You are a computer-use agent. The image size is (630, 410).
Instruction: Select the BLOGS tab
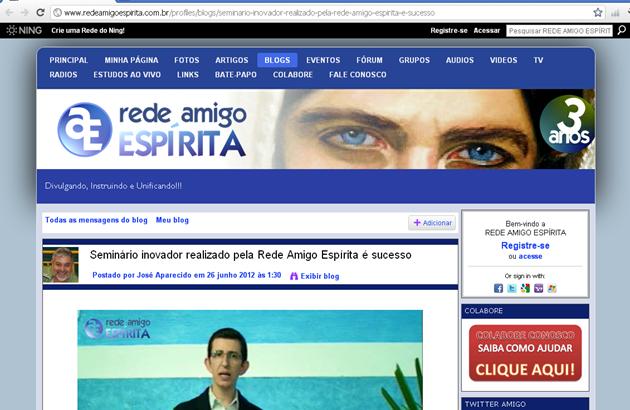pyautogui.click(x=277, y=60)
